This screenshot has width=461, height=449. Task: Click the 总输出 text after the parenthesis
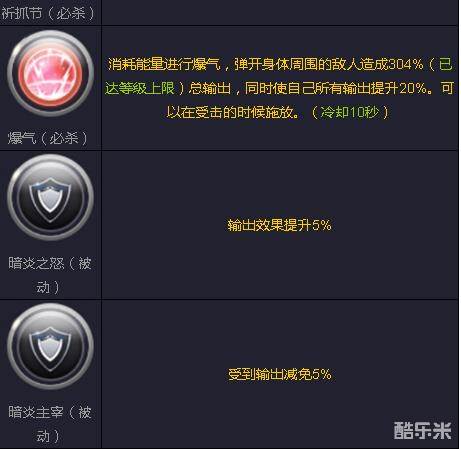coord(209,88)
